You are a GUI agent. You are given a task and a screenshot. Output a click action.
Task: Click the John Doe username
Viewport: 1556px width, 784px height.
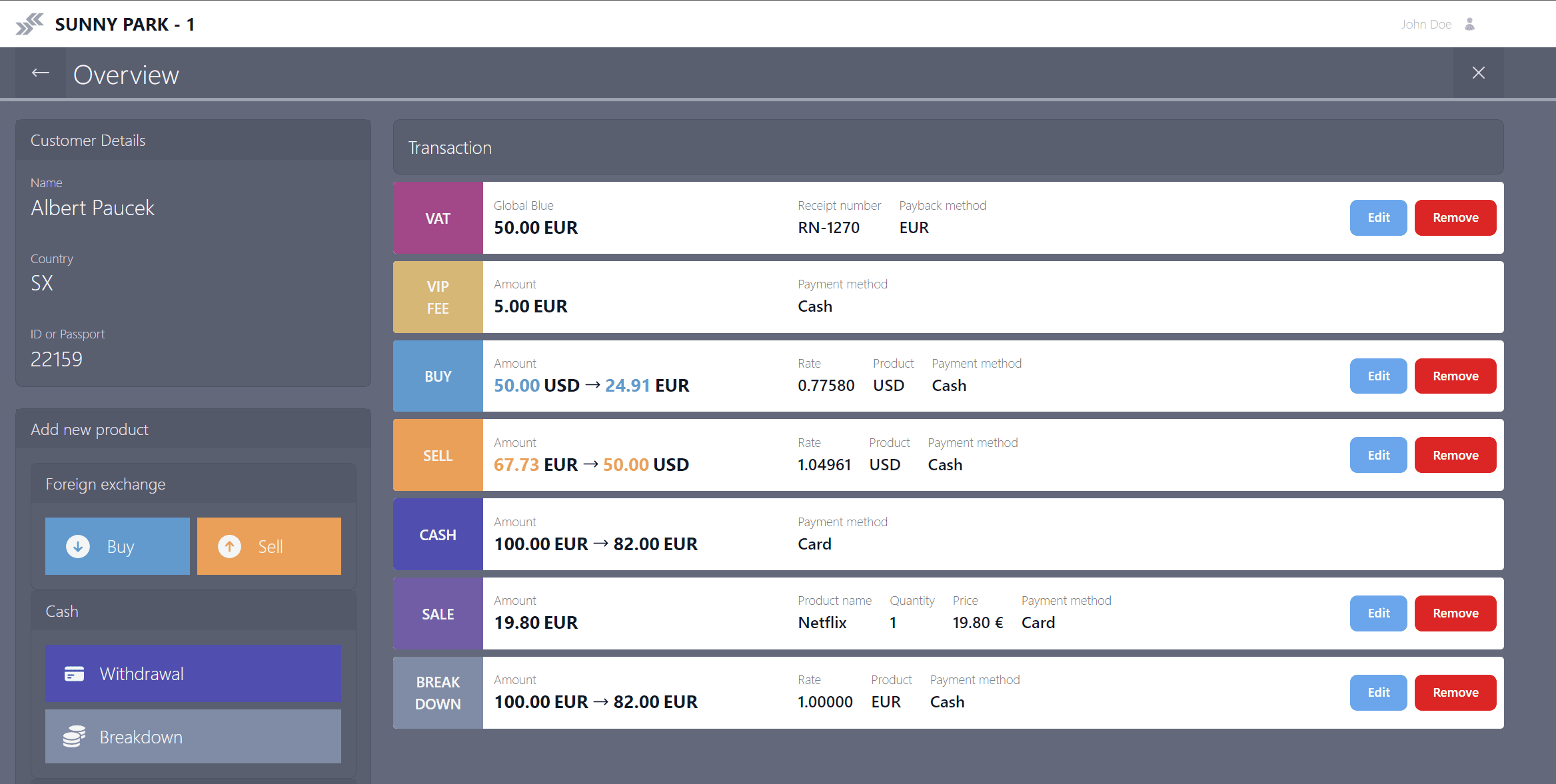pyautogui.click(x=1426, y=24)
